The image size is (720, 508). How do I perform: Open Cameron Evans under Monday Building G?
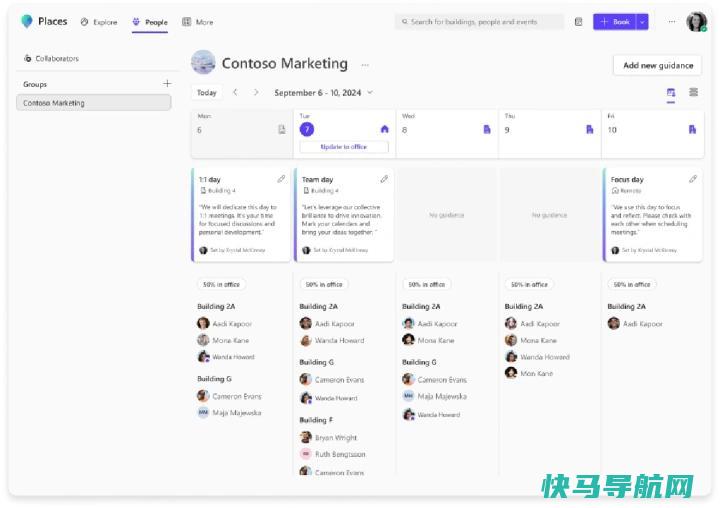pos(229,396)
